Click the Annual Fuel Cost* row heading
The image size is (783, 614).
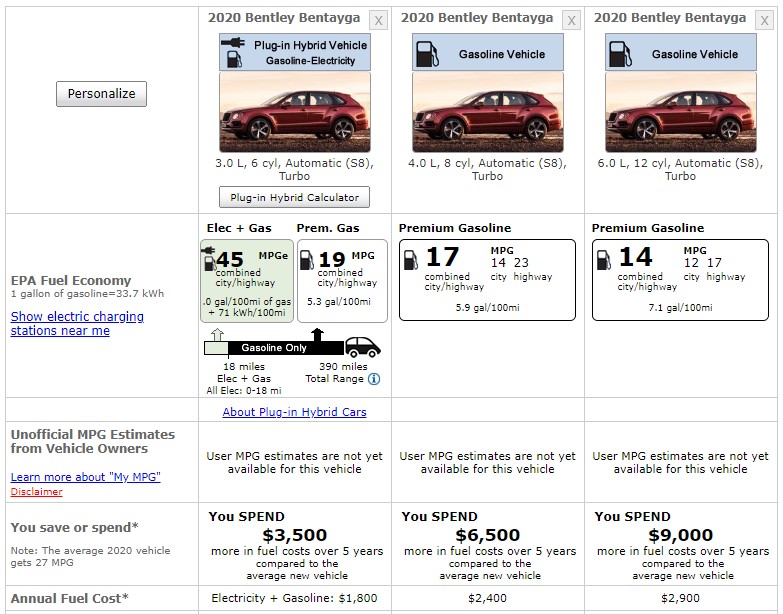pyautogui.click(x=69, y=599)
